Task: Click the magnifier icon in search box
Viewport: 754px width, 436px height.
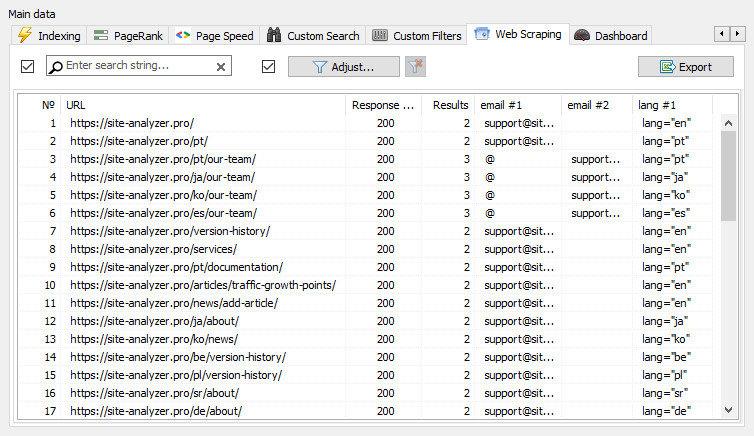Action: pyautogui.click(x=56, y=67)
